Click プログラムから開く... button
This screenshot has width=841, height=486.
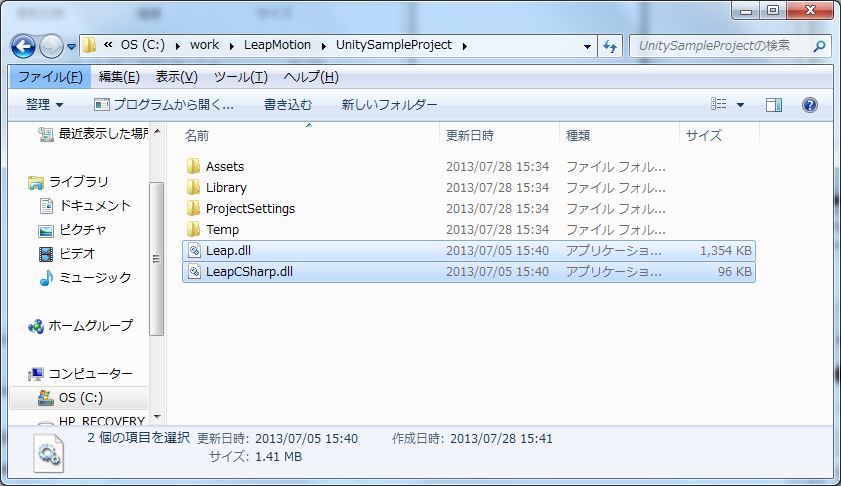pos(164,105)
